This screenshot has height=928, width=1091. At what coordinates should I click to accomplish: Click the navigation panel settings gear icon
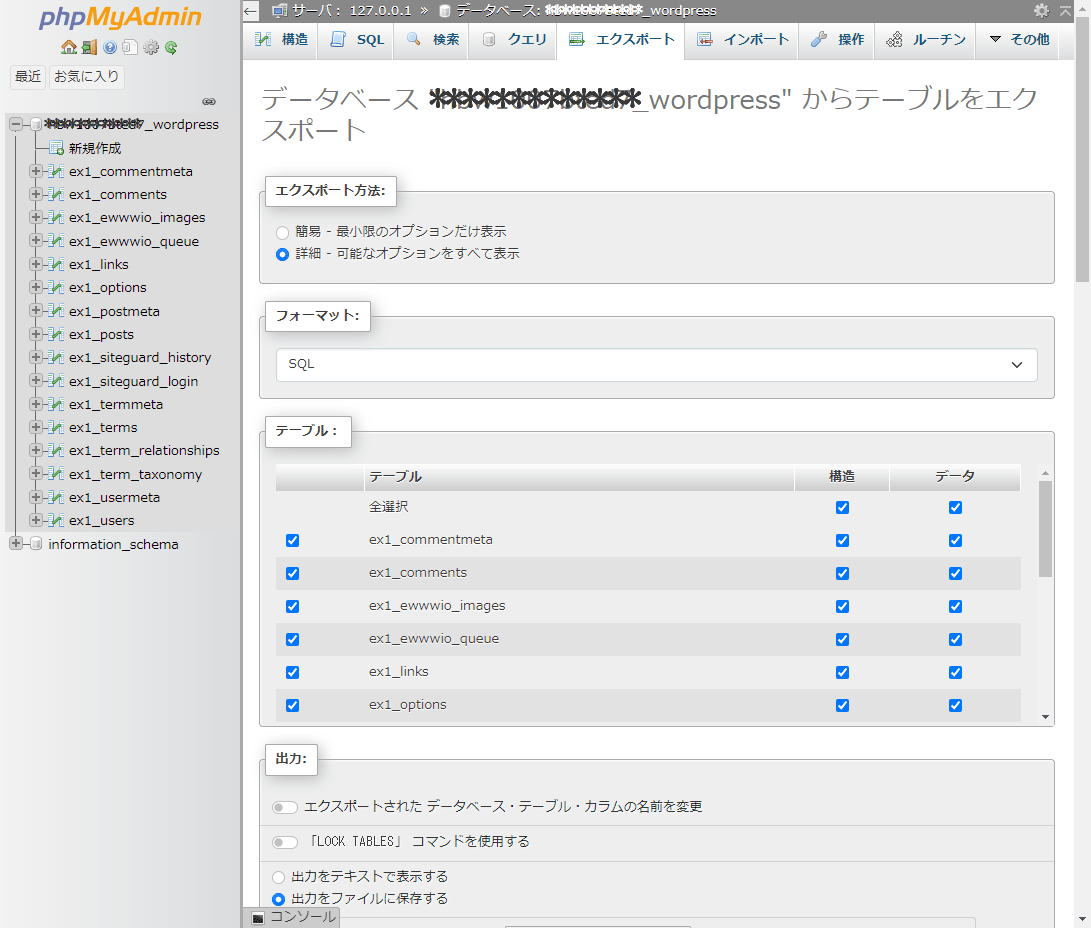151,47
